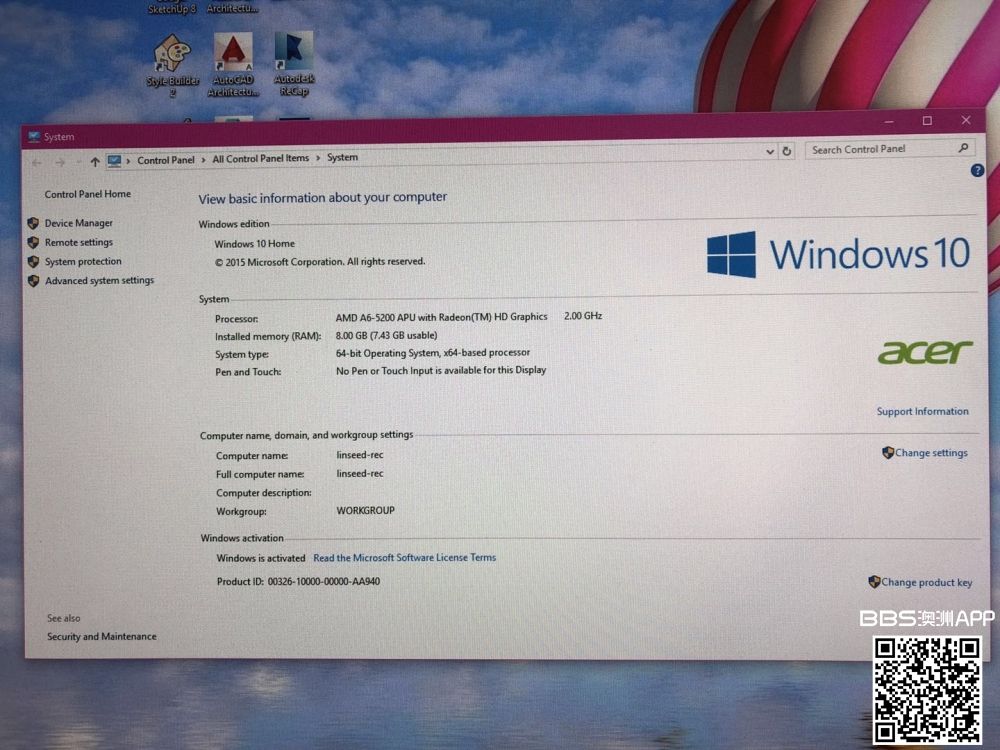Click the blue Help question mark icon
Image resolution: width=1000 pixels, height=750 pixels.
coord(977,171)
